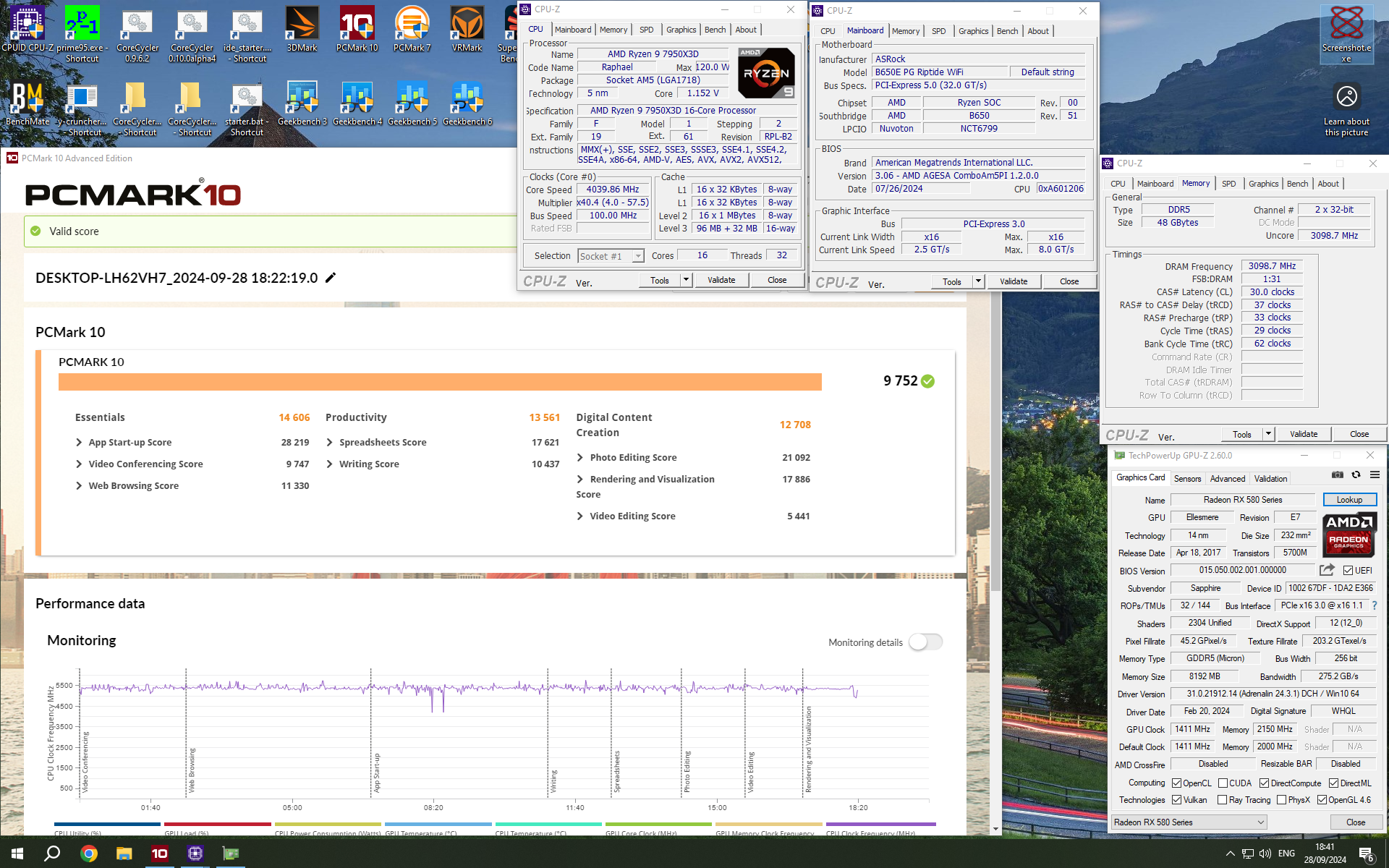
Task: Open taskbar search icon
Action: coord(52,854)
